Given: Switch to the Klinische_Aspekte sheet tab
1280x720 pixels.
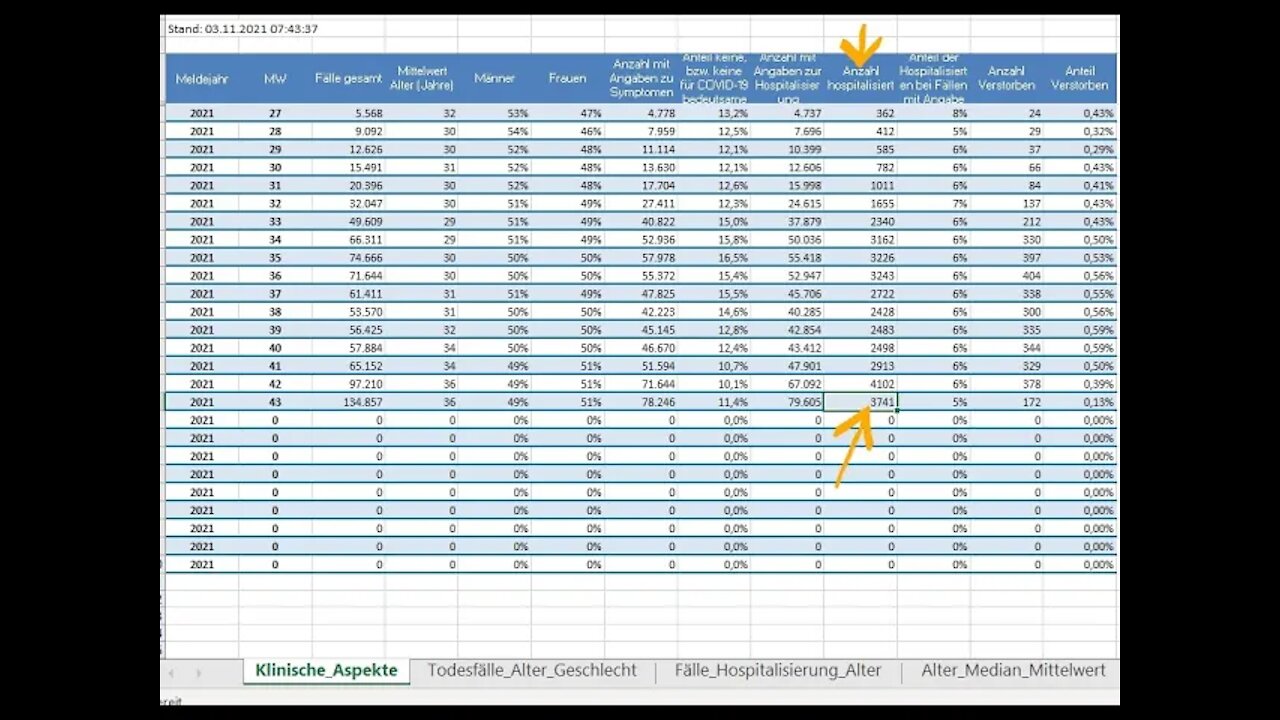Looking at the screenshot, I should point(326,670).
